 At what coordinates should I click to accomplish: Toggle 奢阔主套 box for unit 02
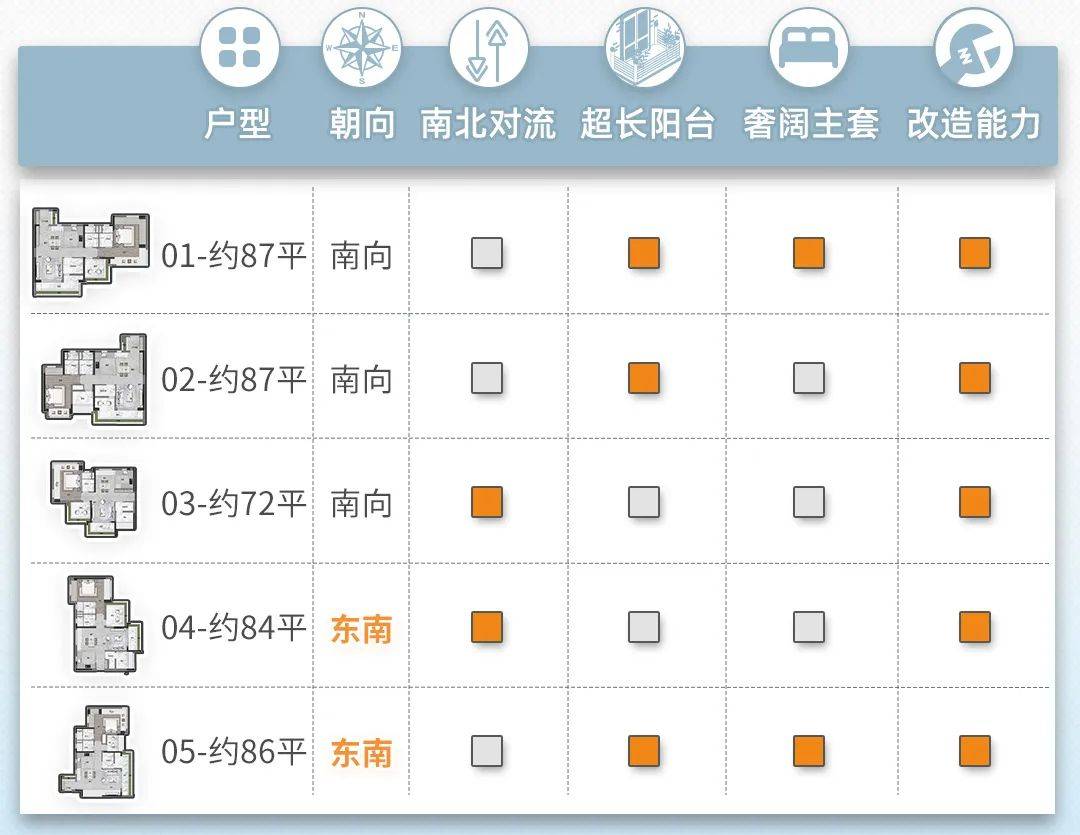point(809,378)
